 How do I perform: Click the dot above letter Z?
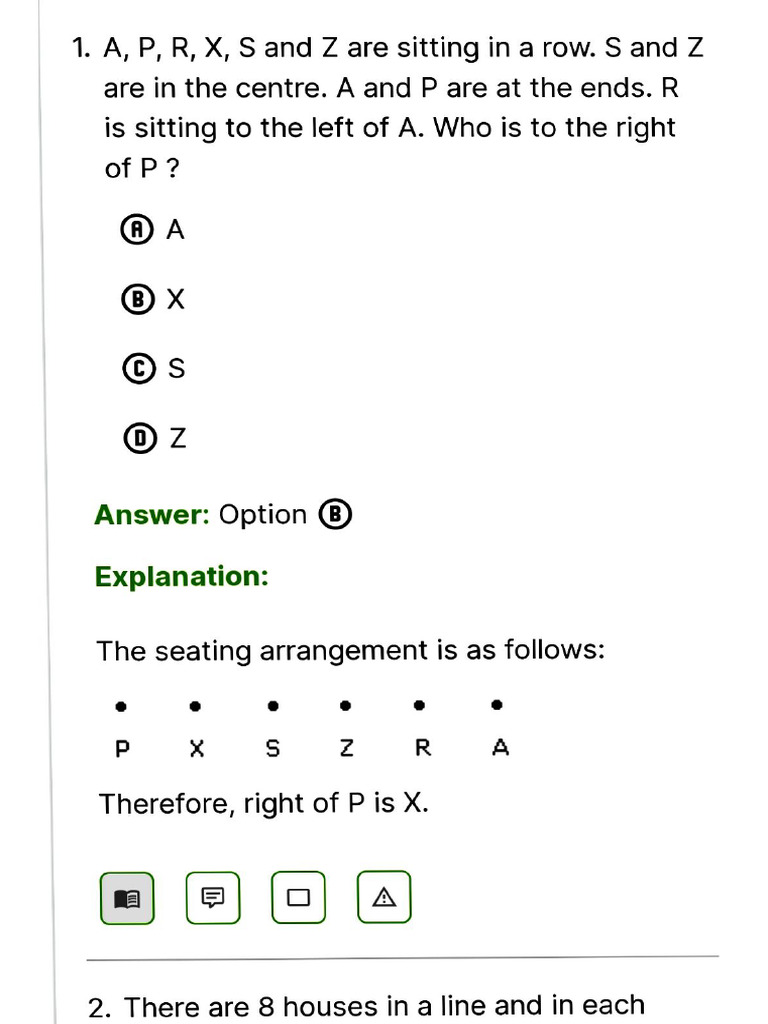click(346, 706)
